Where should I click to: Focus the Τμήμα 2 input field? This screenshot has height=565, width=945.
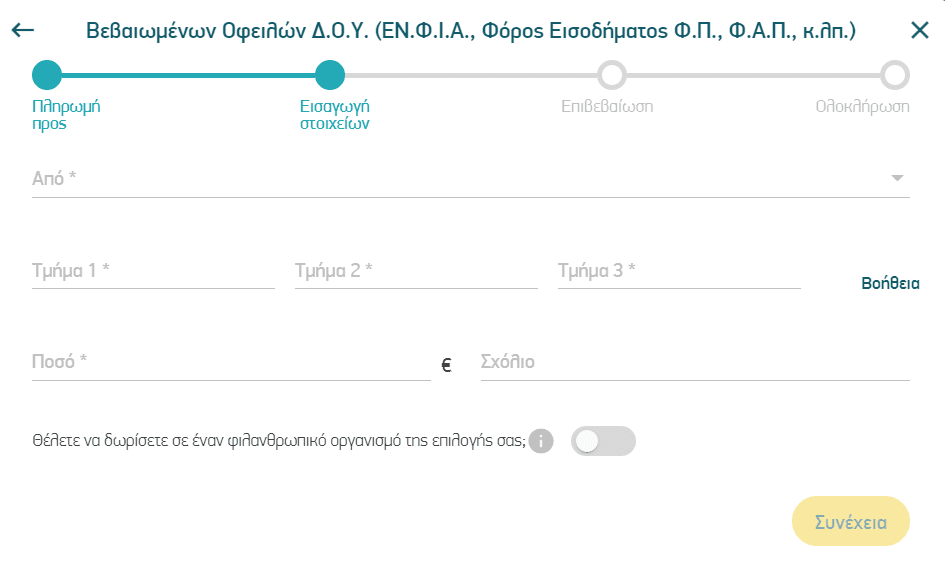[x=416, y=271]
